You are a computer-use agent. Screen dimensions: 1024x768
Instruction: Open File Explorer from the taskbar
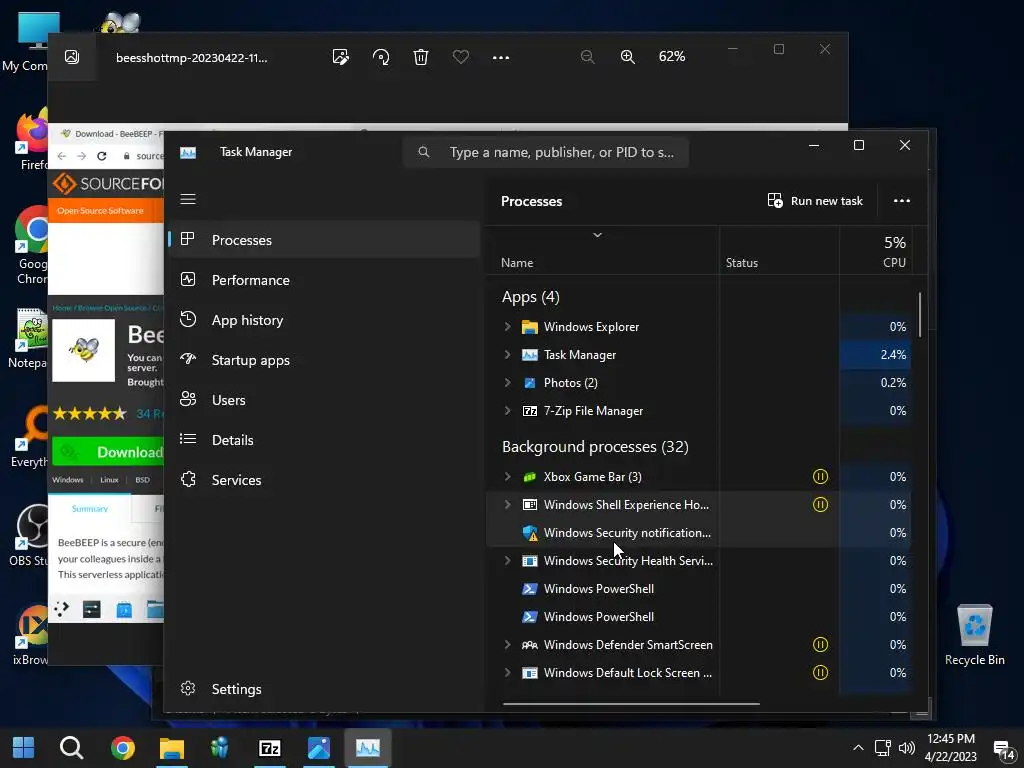click(172, 747)
